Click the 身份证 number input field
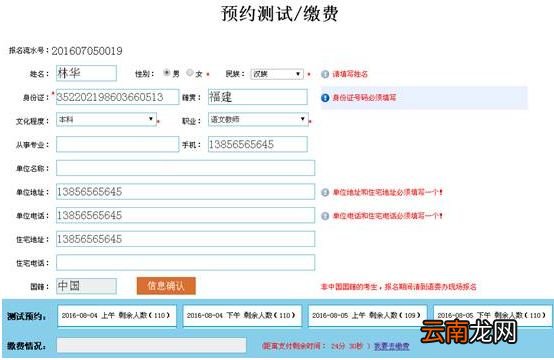The image size is (554, 360). [117, 97]
